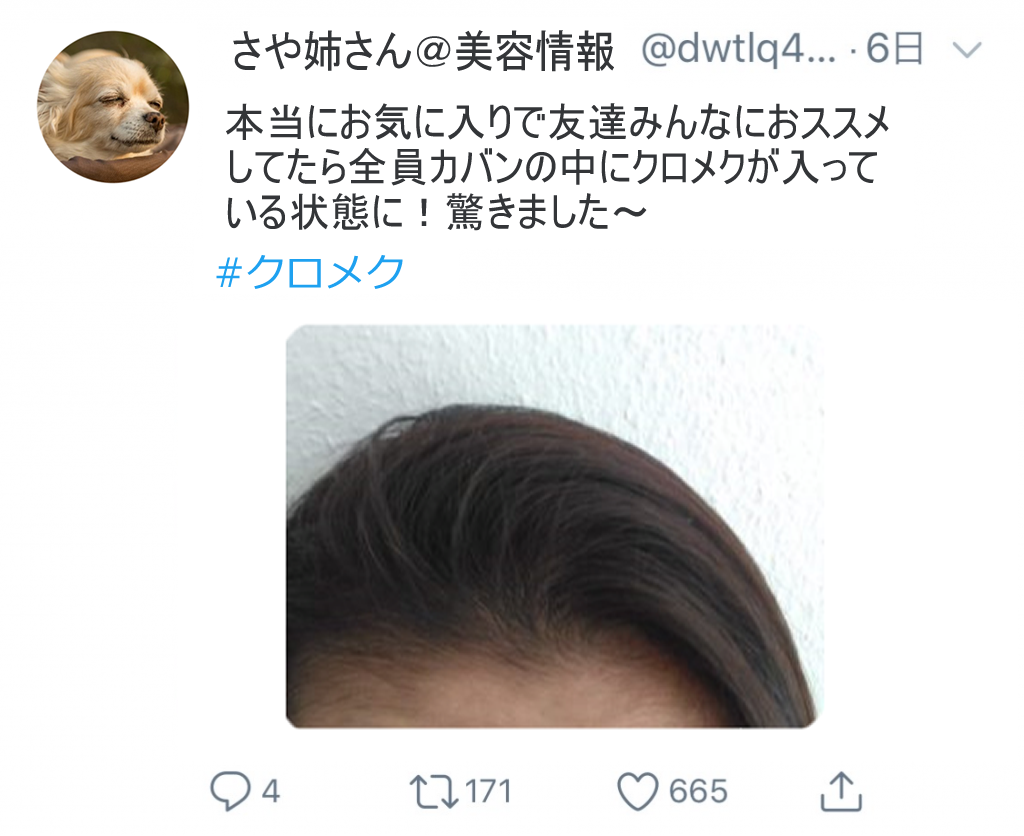The width and height of the screenshot is (1024, 836).
Task: Open the chihuahua profile avatar
Action: [113, 106]
